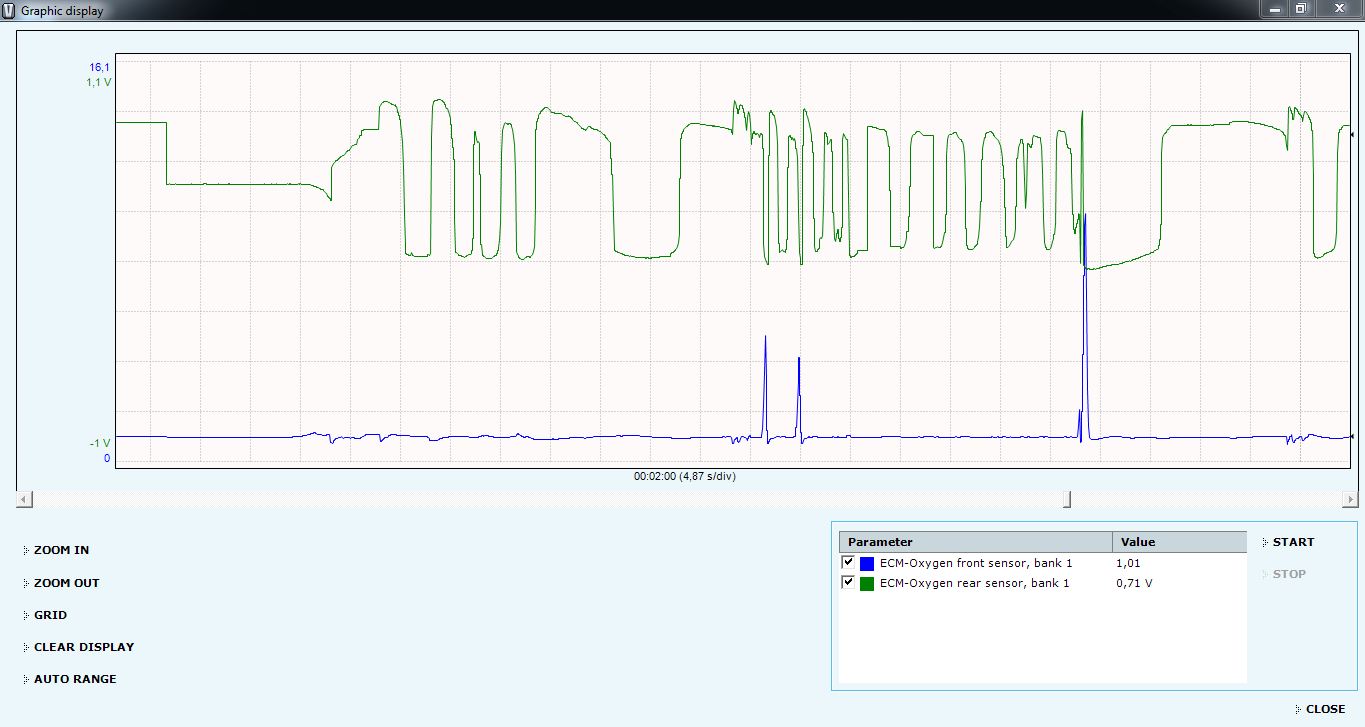Apply AUTO RANGE to the graph

pyautogui.click(x=75, y=679)
